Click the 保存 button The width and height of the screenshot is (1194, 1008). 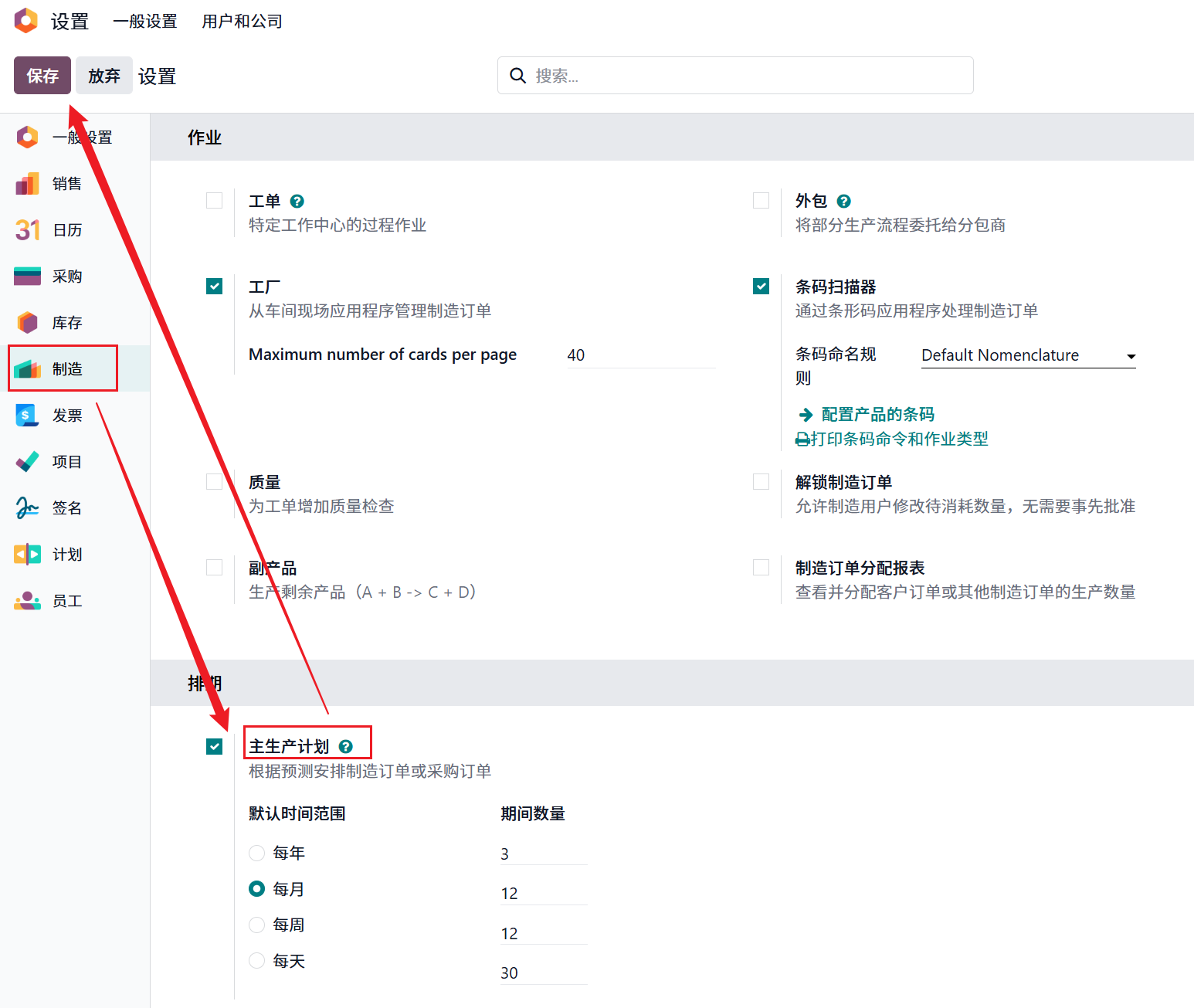tap(42, 75)
